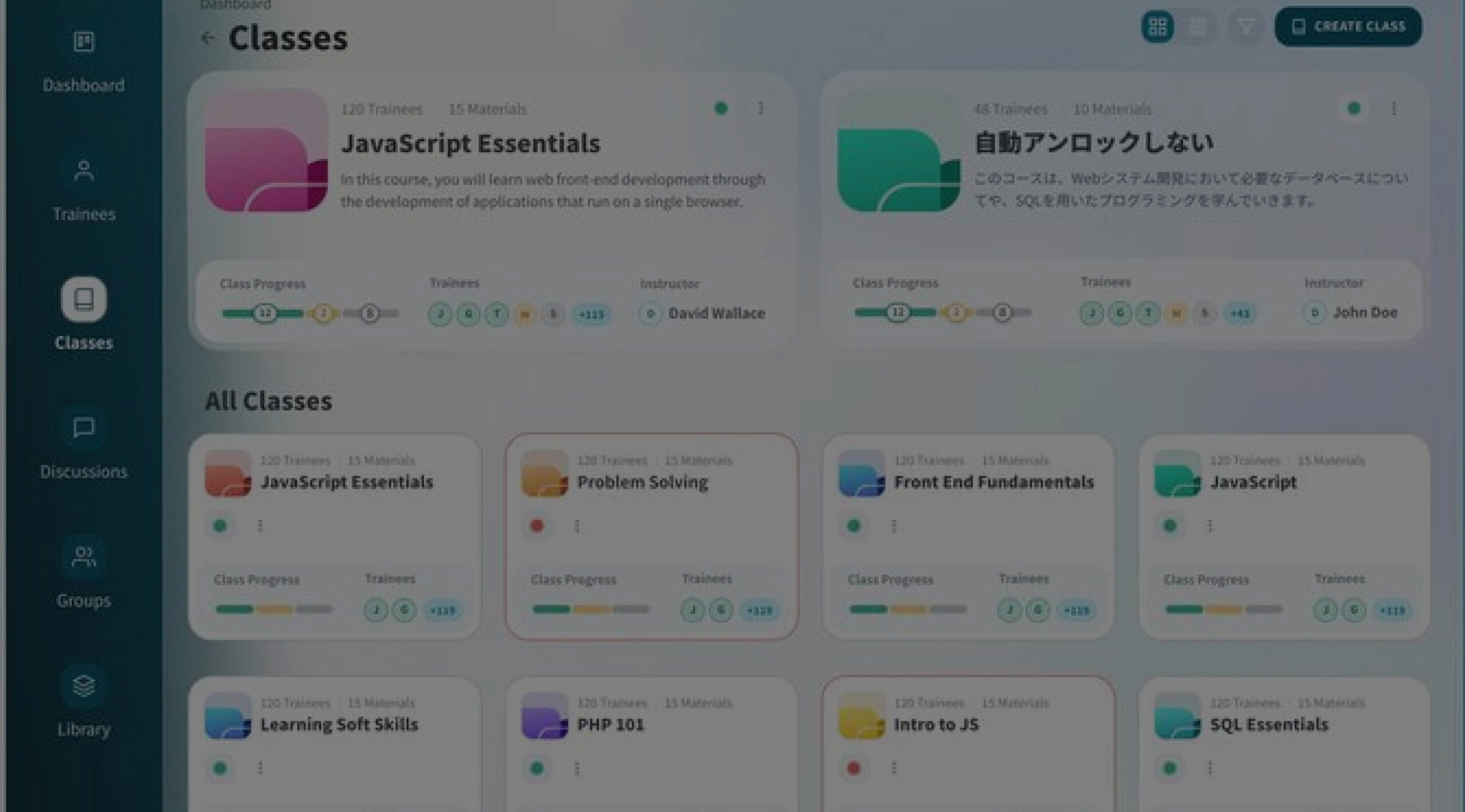Switch to grid view layout
This screenshot has width=1465, height=812.
(1157, 26)
